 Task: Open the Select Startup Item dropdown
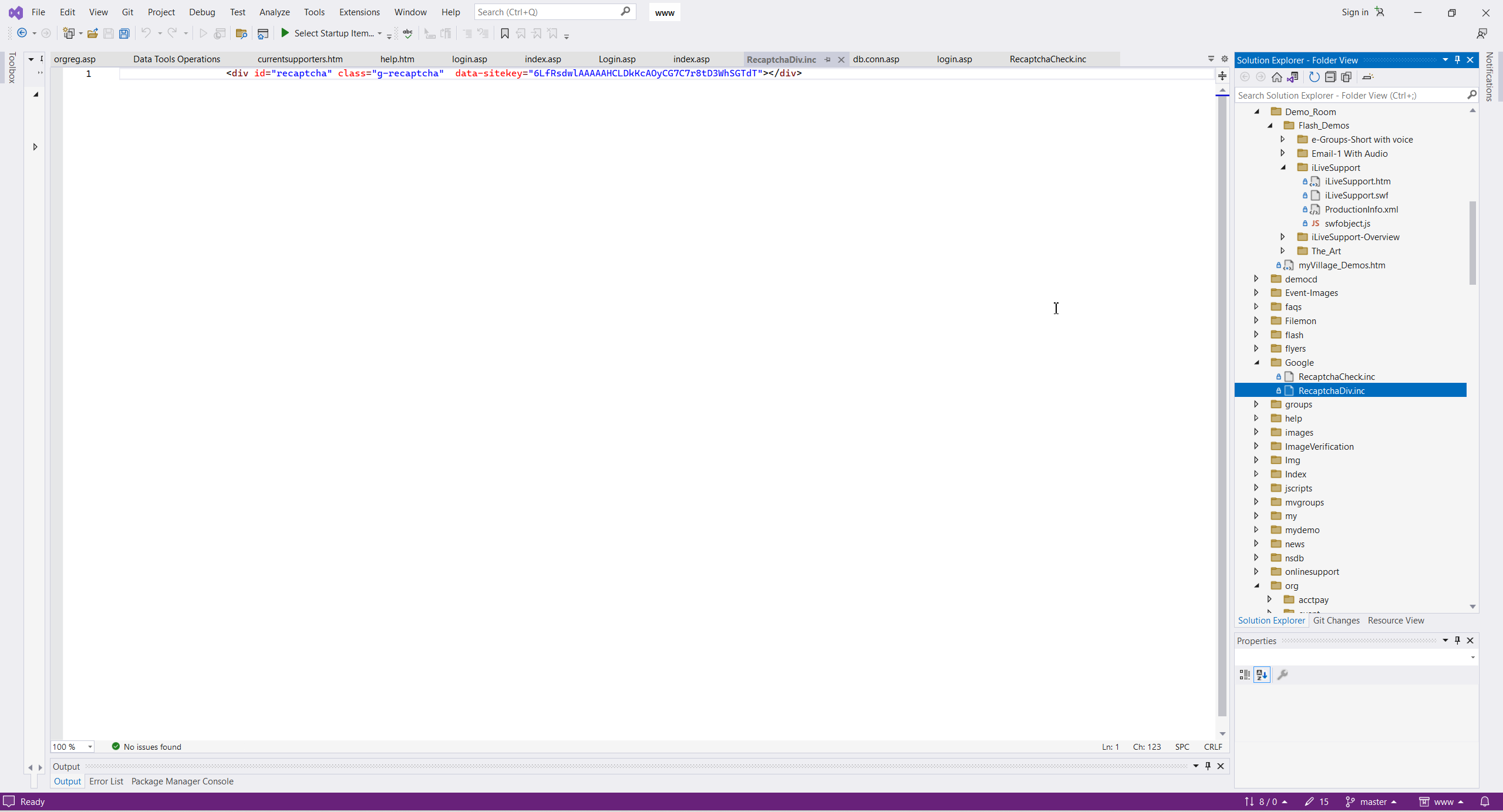point(380,33)
